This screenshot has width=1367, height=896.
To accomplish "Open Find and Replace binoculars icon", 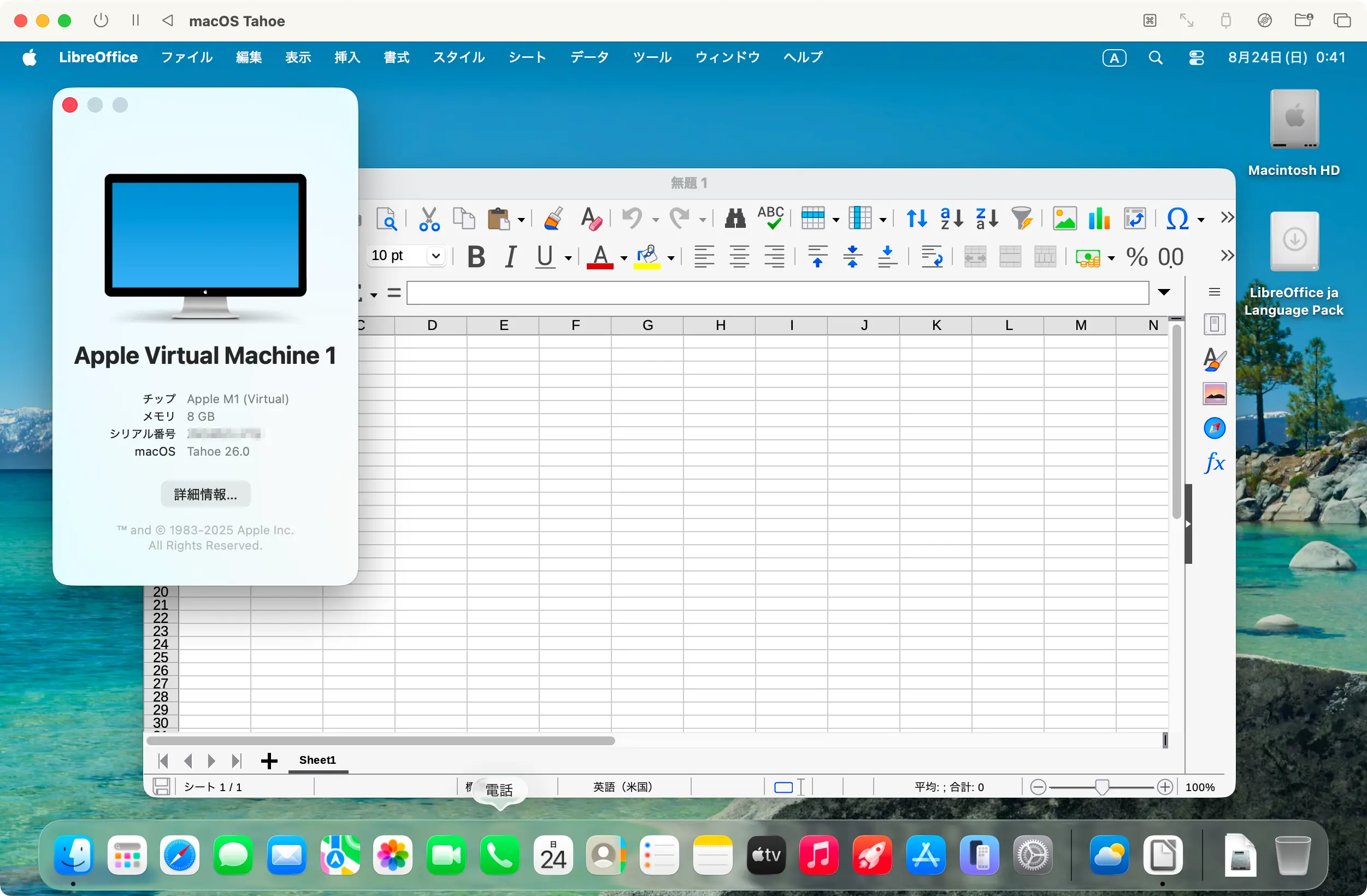I will tap(735, 219).
